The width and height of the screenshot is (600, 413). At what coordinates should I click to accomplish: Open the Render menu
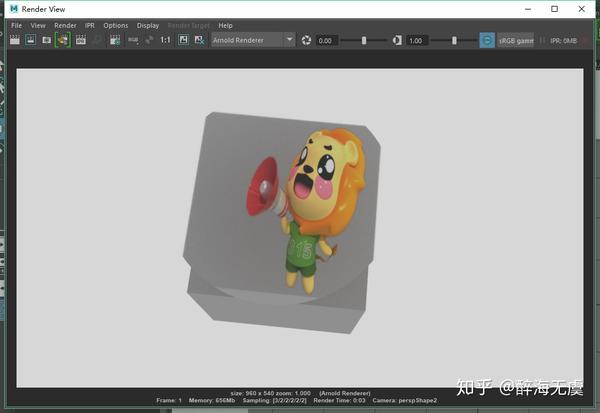point(65,25)
